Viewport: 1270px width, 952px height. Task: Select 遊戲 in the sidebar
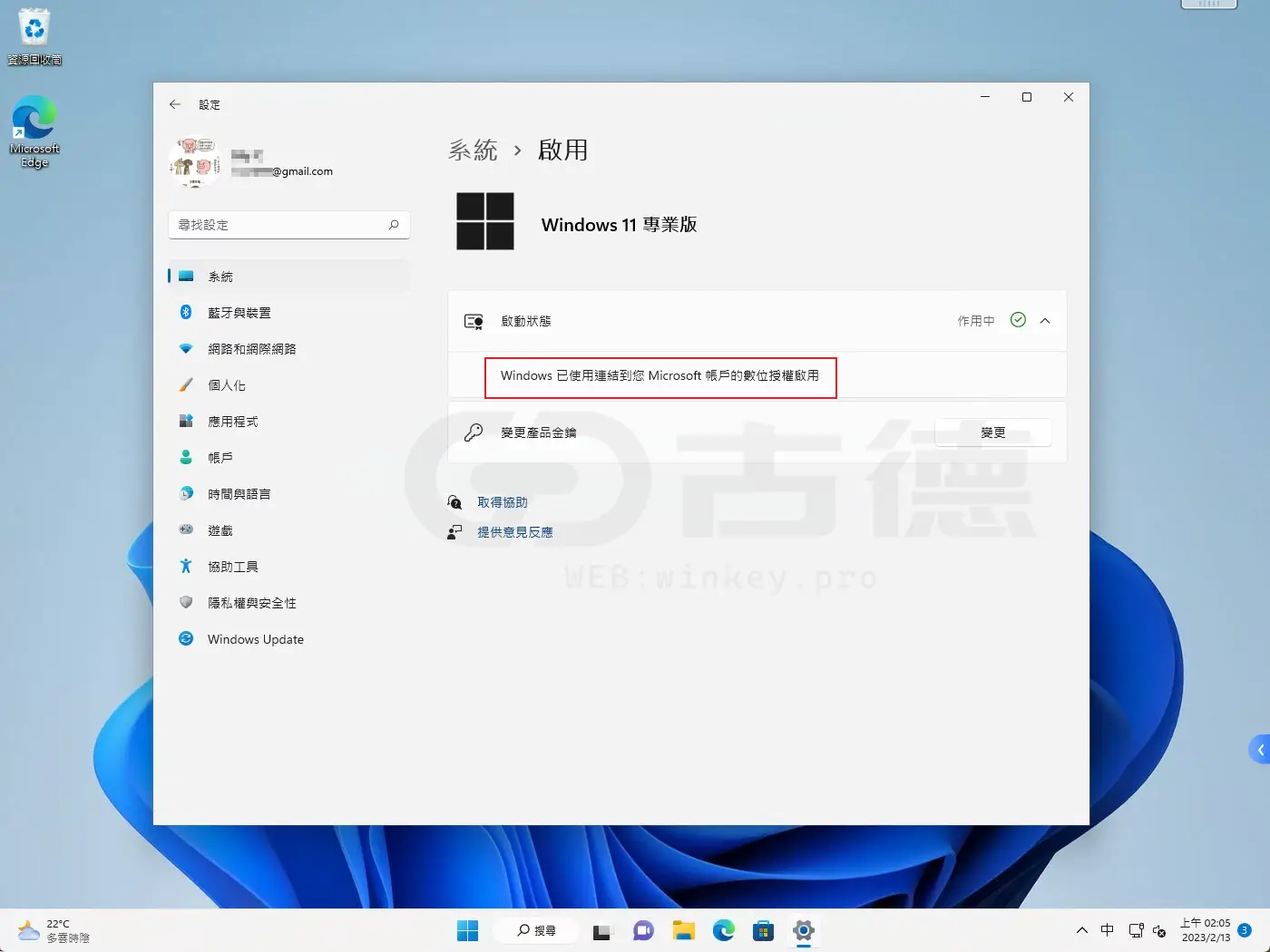click(289, 530)
